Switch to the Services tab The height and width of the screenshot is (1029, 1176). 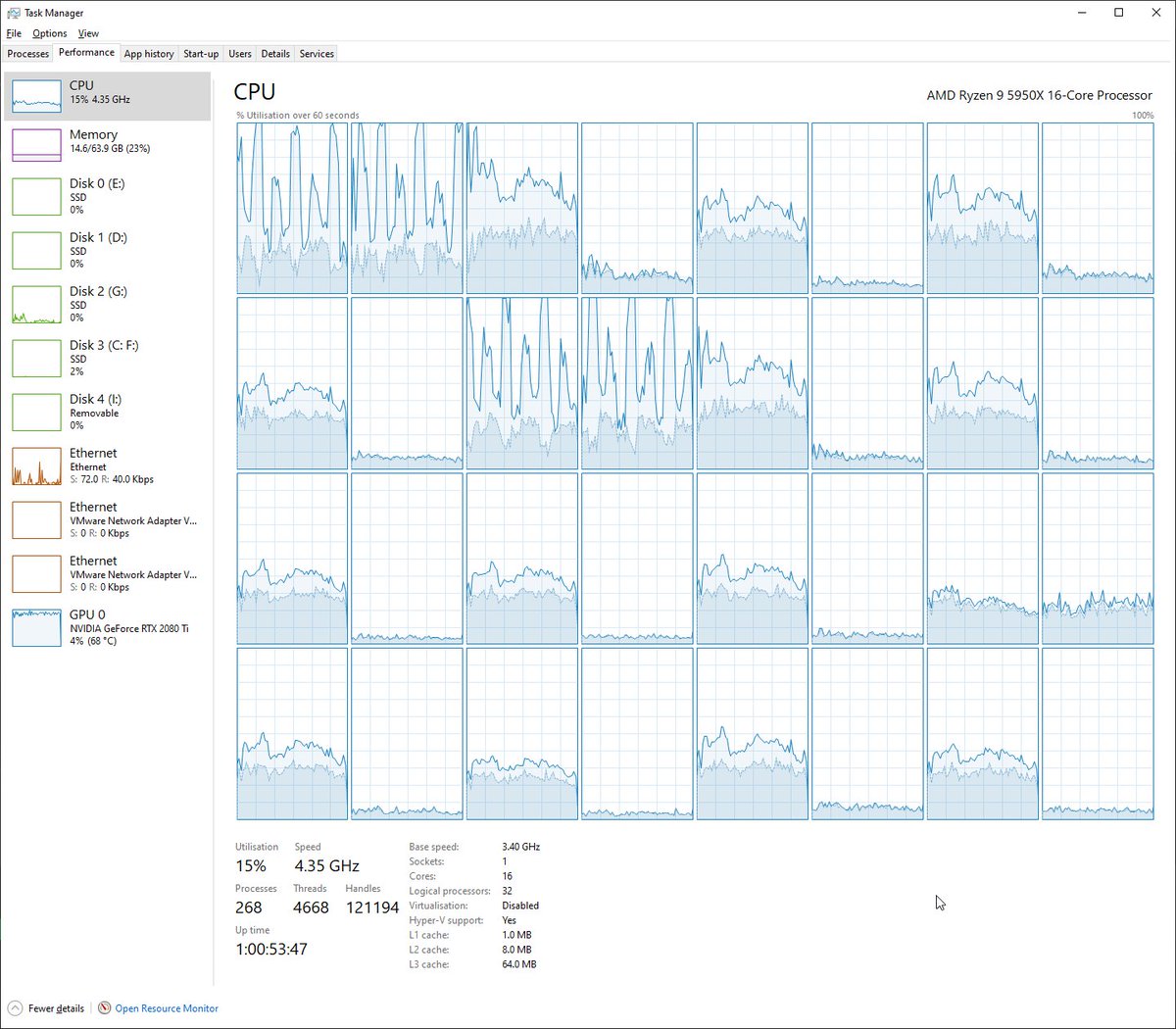coord(317,54)
